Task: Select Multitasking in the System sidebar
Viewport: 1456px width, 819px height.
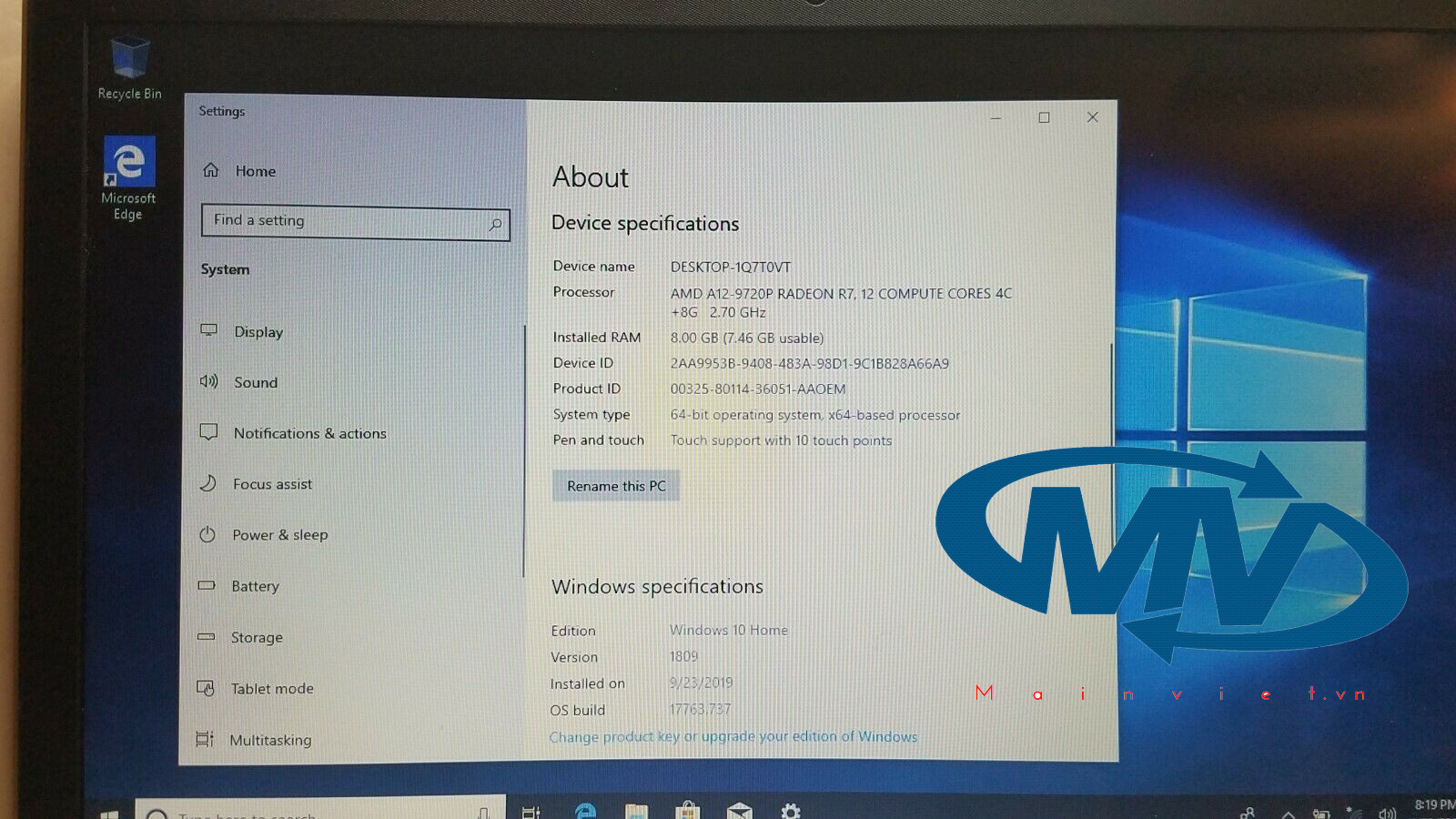Action: 270,740
